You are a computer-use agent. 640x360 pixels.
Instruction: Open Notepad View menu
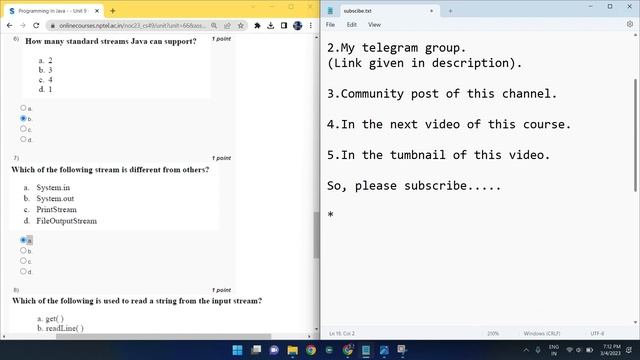click(x=374, y=25)
